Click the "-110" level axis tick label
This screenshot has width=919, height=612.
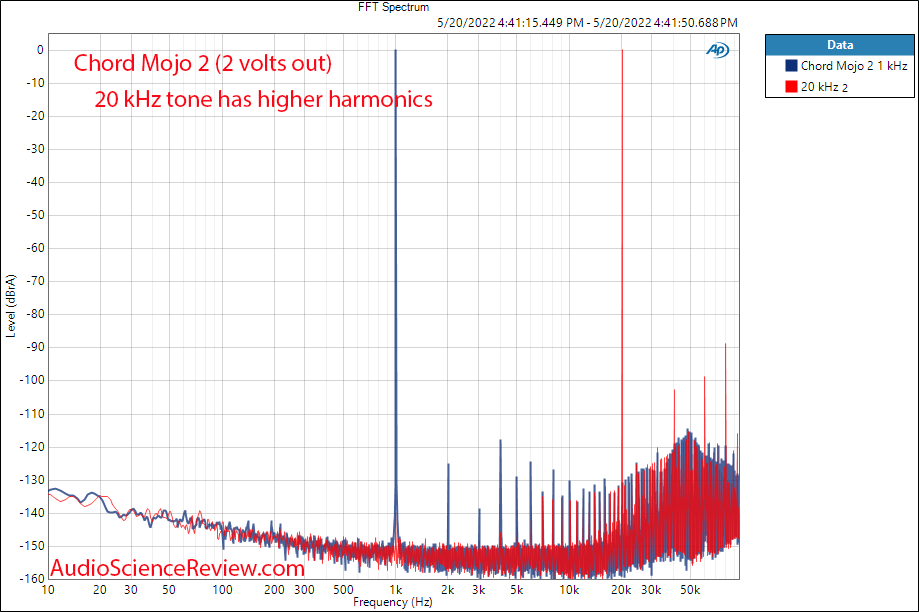33,414
